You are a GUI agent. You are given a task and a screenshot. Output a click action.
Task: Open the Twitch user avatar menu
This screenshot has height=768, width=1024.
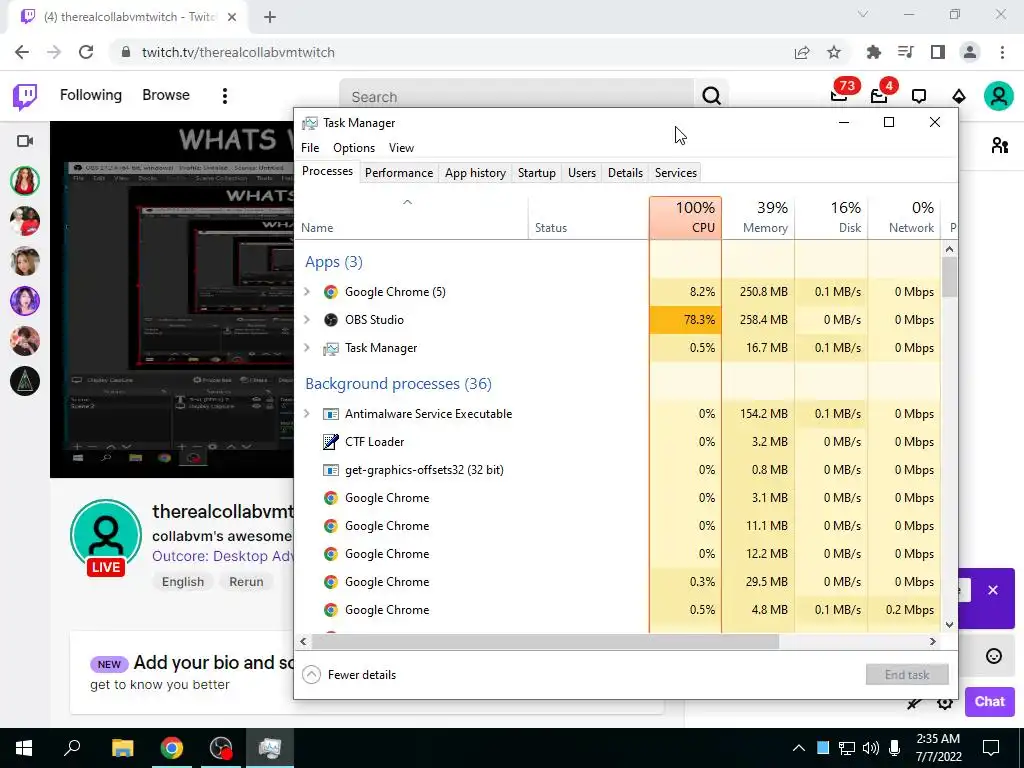click(x=999, y=97)
